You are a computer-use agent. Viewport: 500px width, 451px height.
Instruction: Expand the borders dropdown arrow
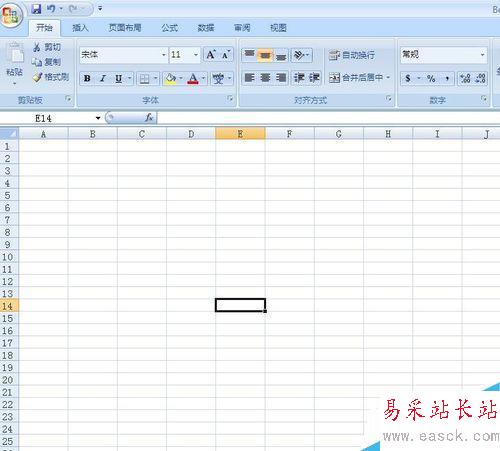(x=156, y=79)
